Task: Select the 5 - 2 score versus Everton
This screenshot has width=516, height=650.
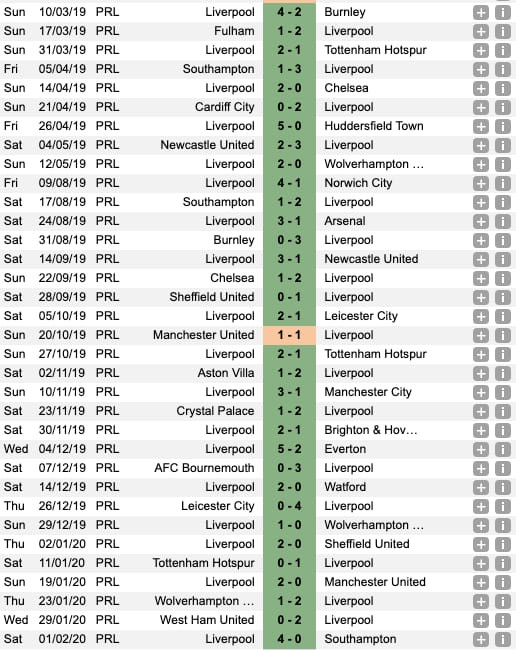Action: click(289, 449)
